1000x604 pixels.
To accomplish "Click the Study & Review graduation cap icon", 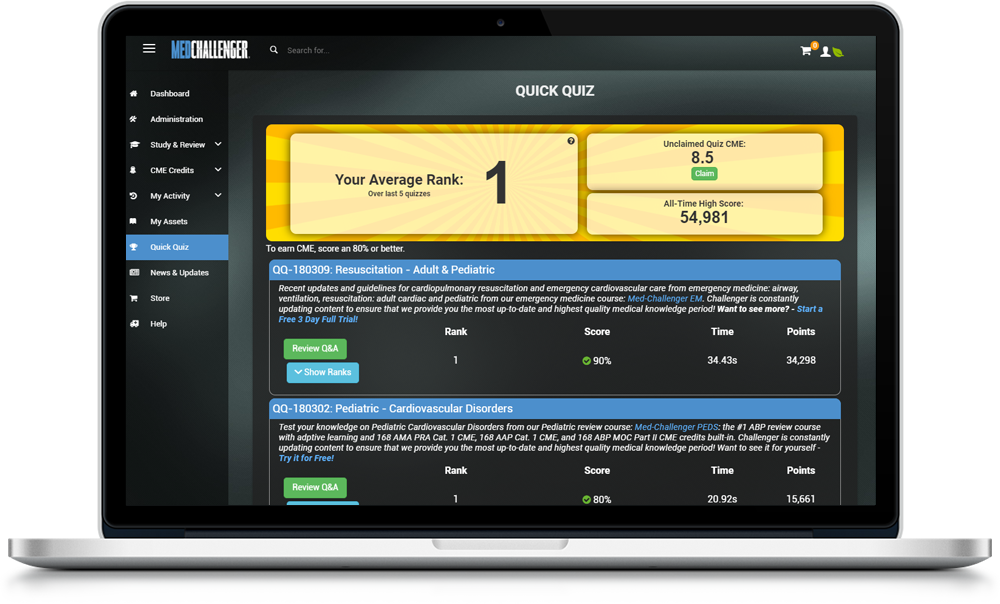I will pos(134,145).
